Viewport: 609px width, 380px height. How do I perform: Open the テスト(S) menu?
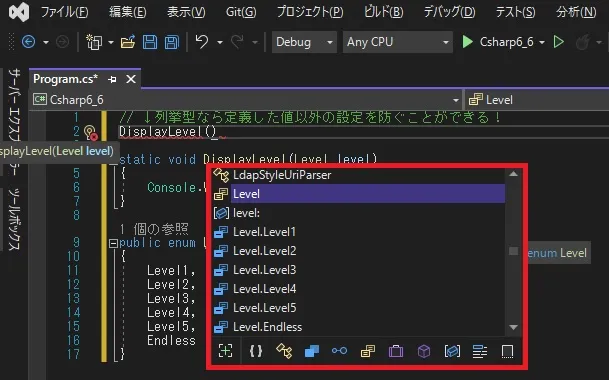(515, 12)
